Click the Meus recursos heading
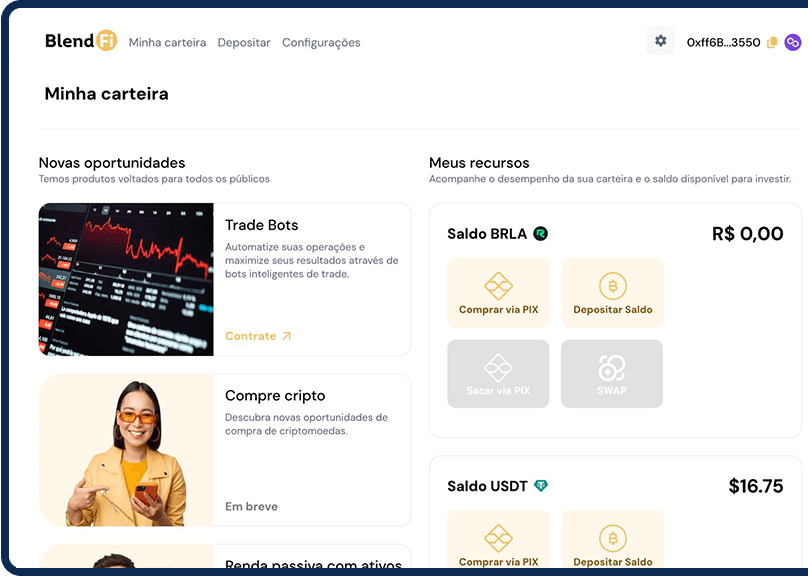This screenshot has width=808, height=576. (479, 163)
